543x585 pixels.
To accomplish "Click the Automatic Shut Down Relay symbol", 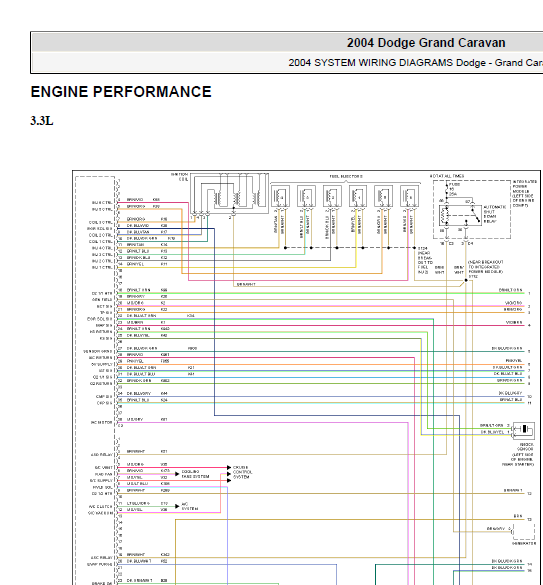I will tap(460, 215).
